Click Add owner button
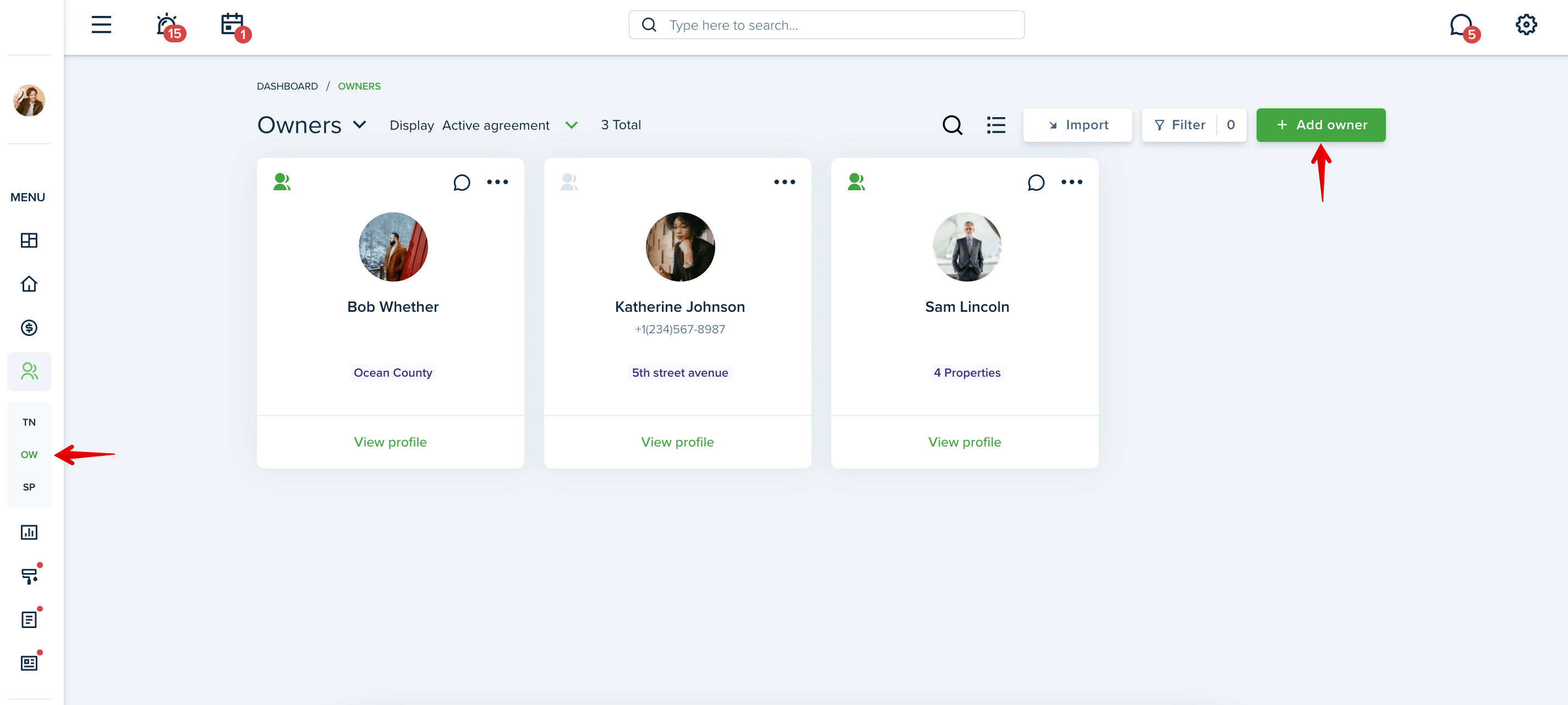The width and height of the screenshot is (1568, 705). 1321,125
